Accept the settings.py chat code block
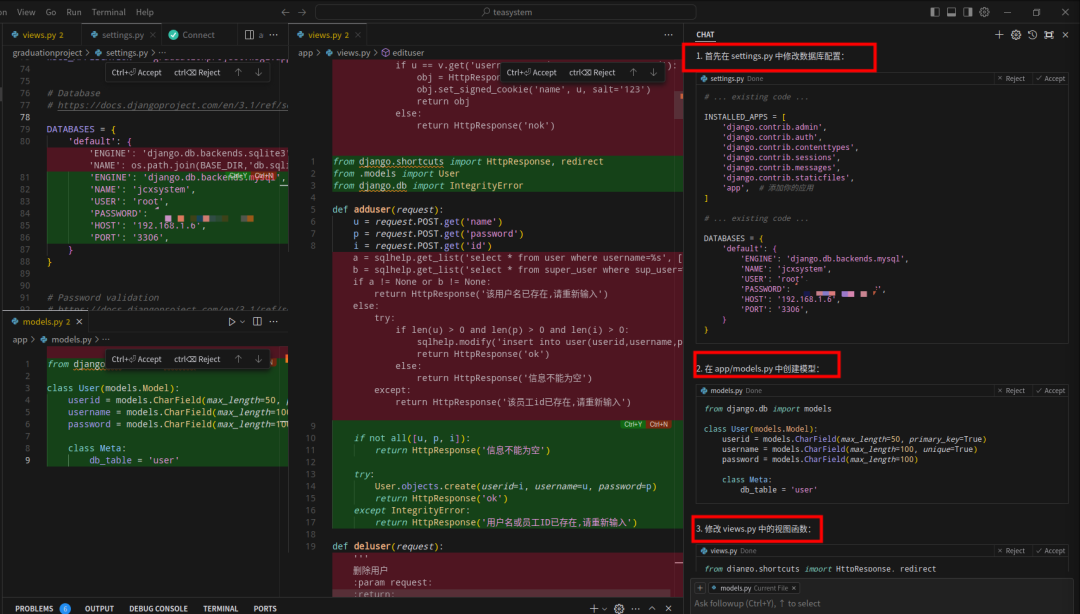The width and height of the screenshot is (1080, 614). tap(1051, 79)
